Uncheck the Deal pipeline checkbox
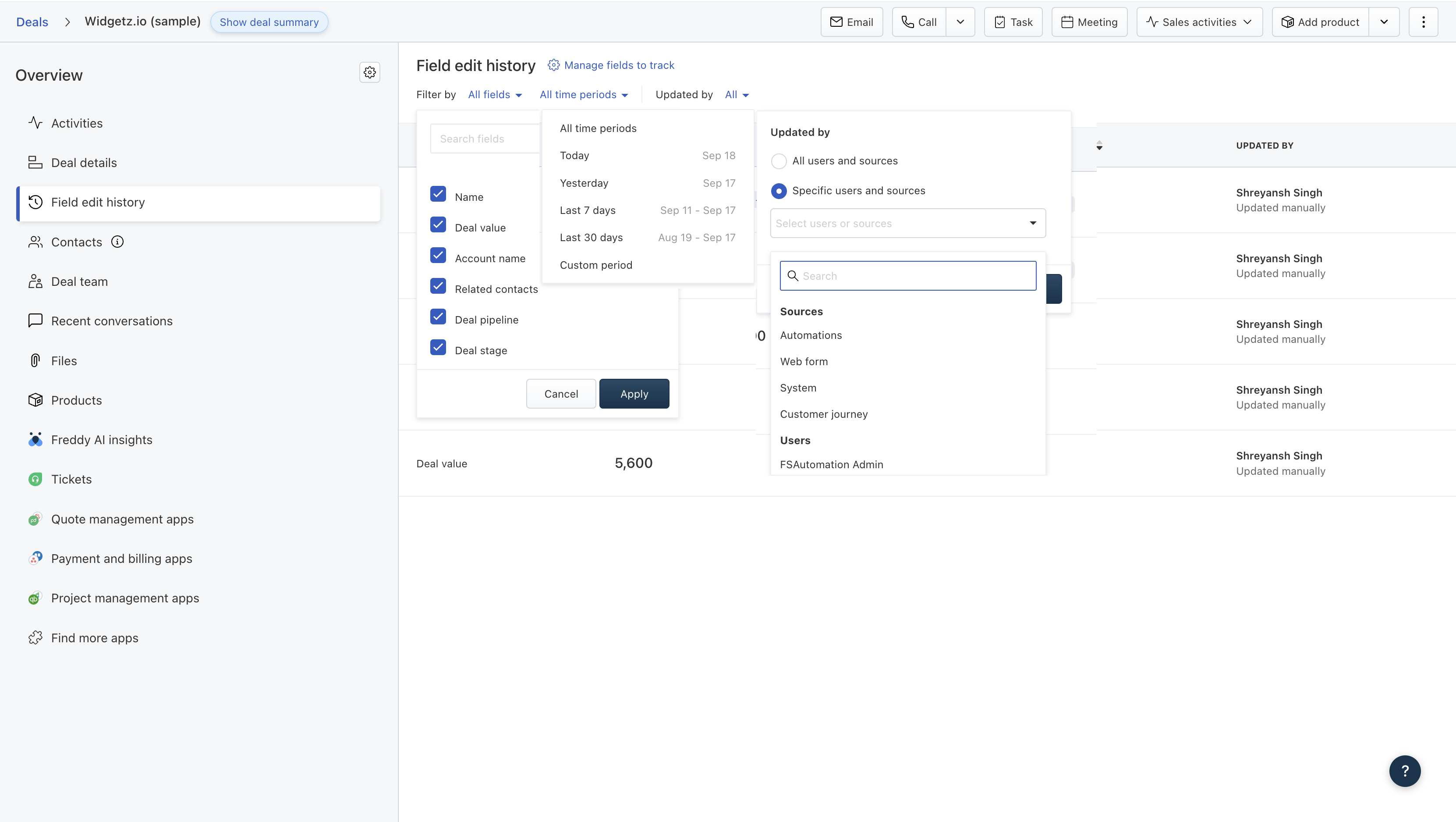The image size is (1456, 822). coord(438,317)
